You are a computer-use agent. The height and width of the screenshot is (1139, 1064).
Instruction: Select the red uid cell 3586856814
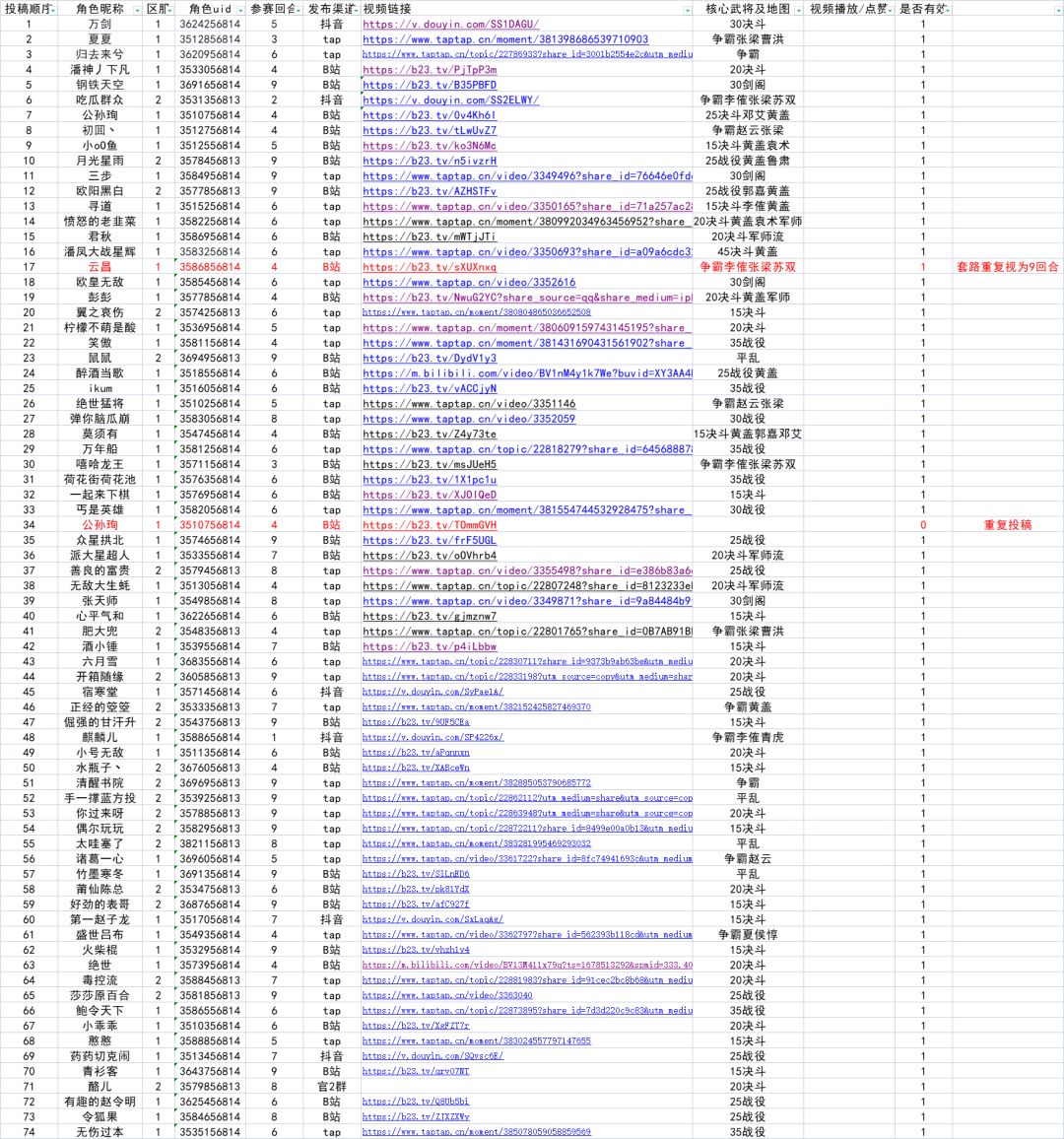point(210,267)
